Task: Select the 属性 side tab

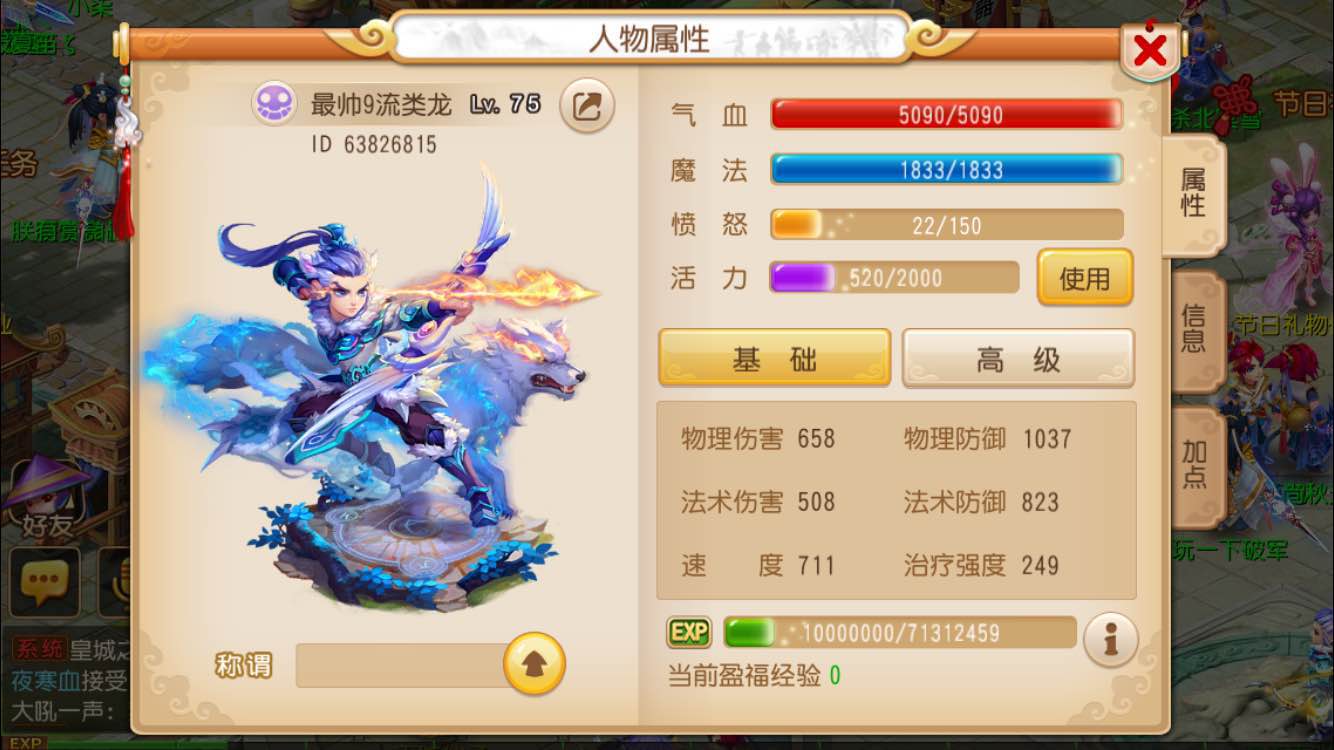Action: click(1194, 194)
